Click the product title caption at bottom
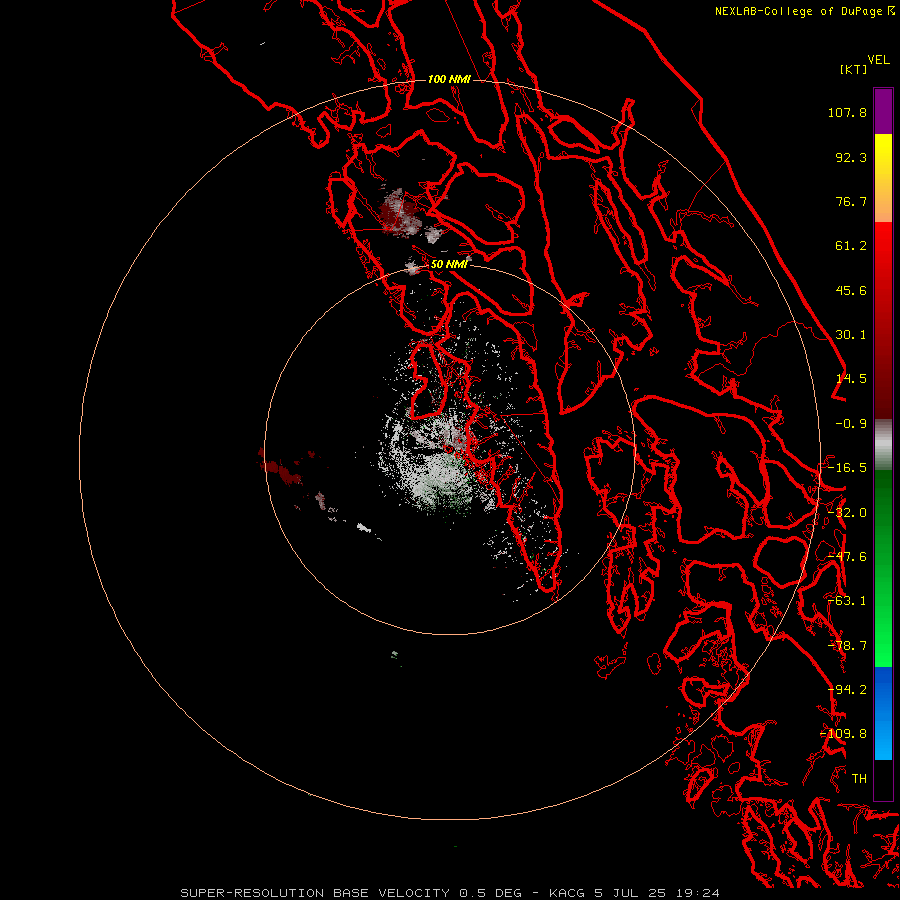The width and height of the screenshot is (900, 900). (x=449, y=893)
